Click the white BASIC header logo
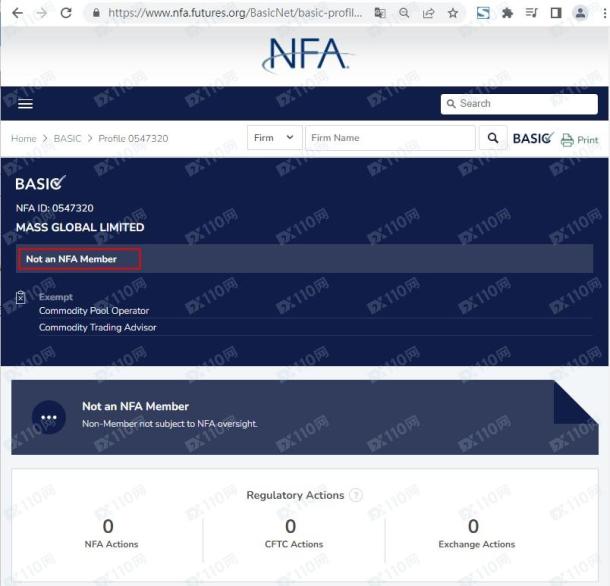 40,183
